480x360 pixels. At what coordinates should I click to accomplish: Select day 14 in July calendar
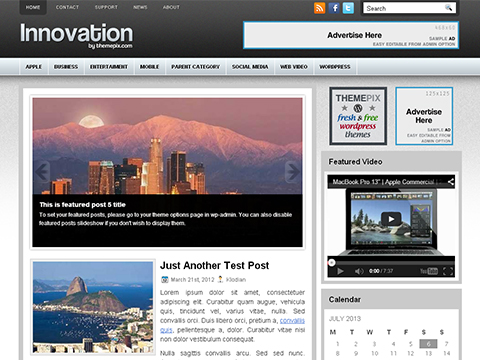pyautogui.click(x=446, y=353)
